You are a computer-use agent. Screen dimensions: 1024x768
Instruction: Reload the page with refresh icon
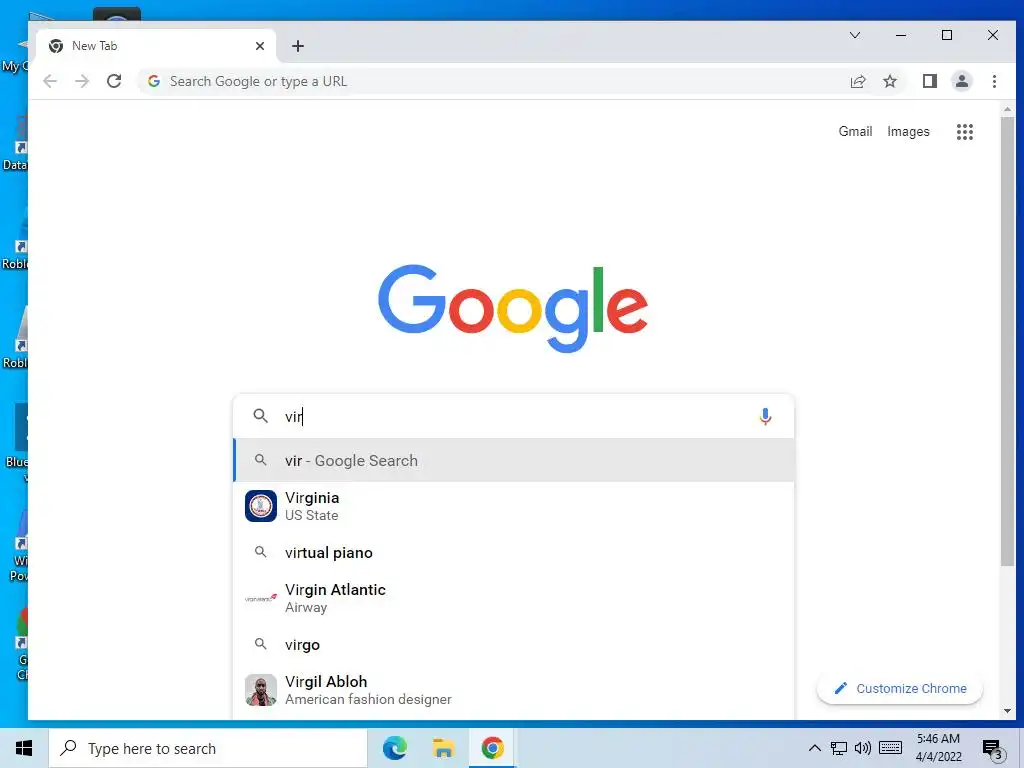(114, 82)
